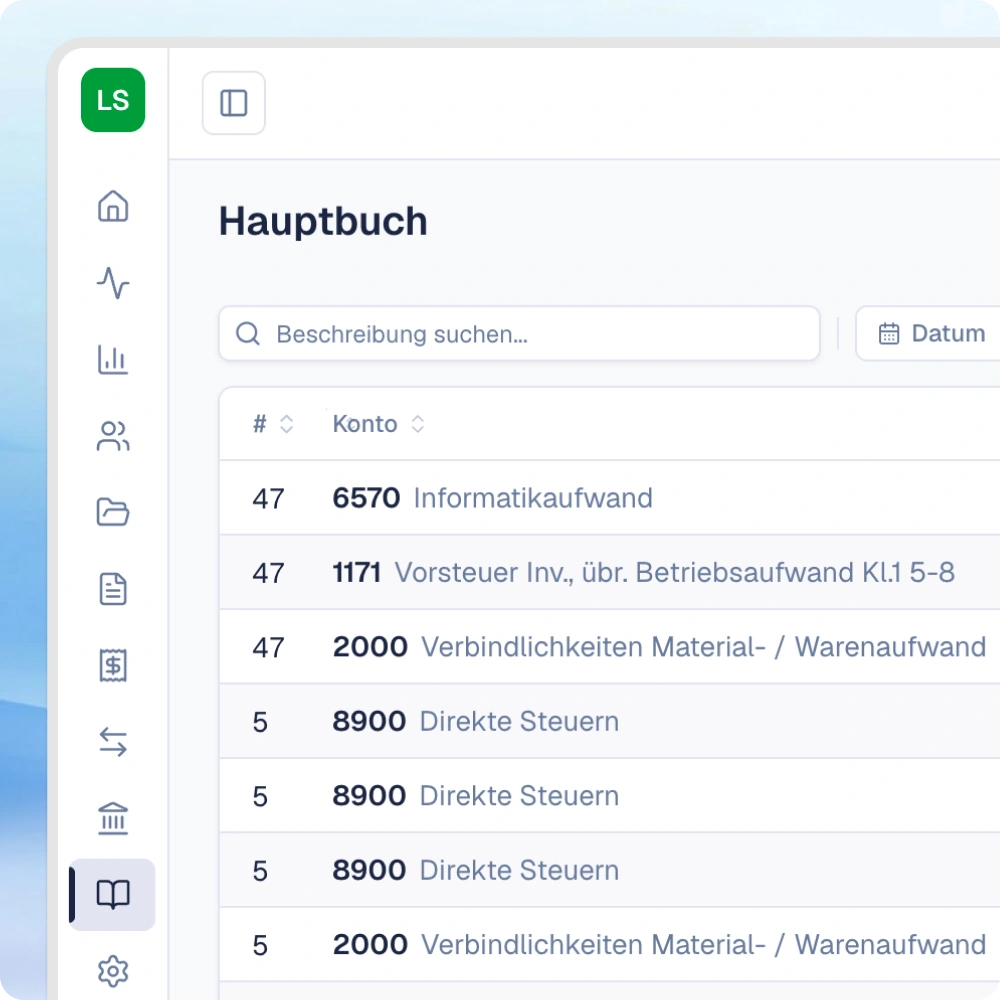
Task: Toggle the sidebar panel button
Action: [x=233, y=103]
